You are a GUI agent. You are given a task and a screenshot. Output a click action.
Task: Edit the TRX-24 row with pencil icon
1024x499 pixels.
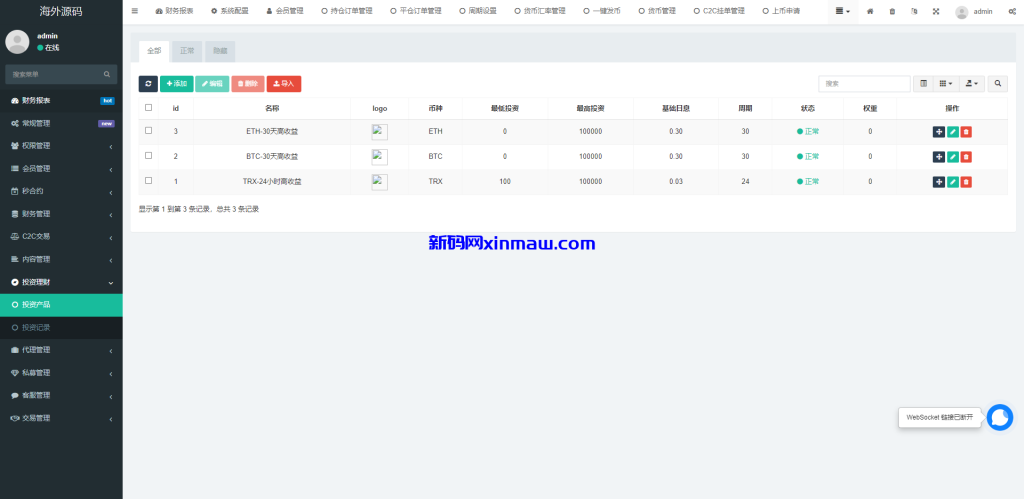click(x=953, y=182)
